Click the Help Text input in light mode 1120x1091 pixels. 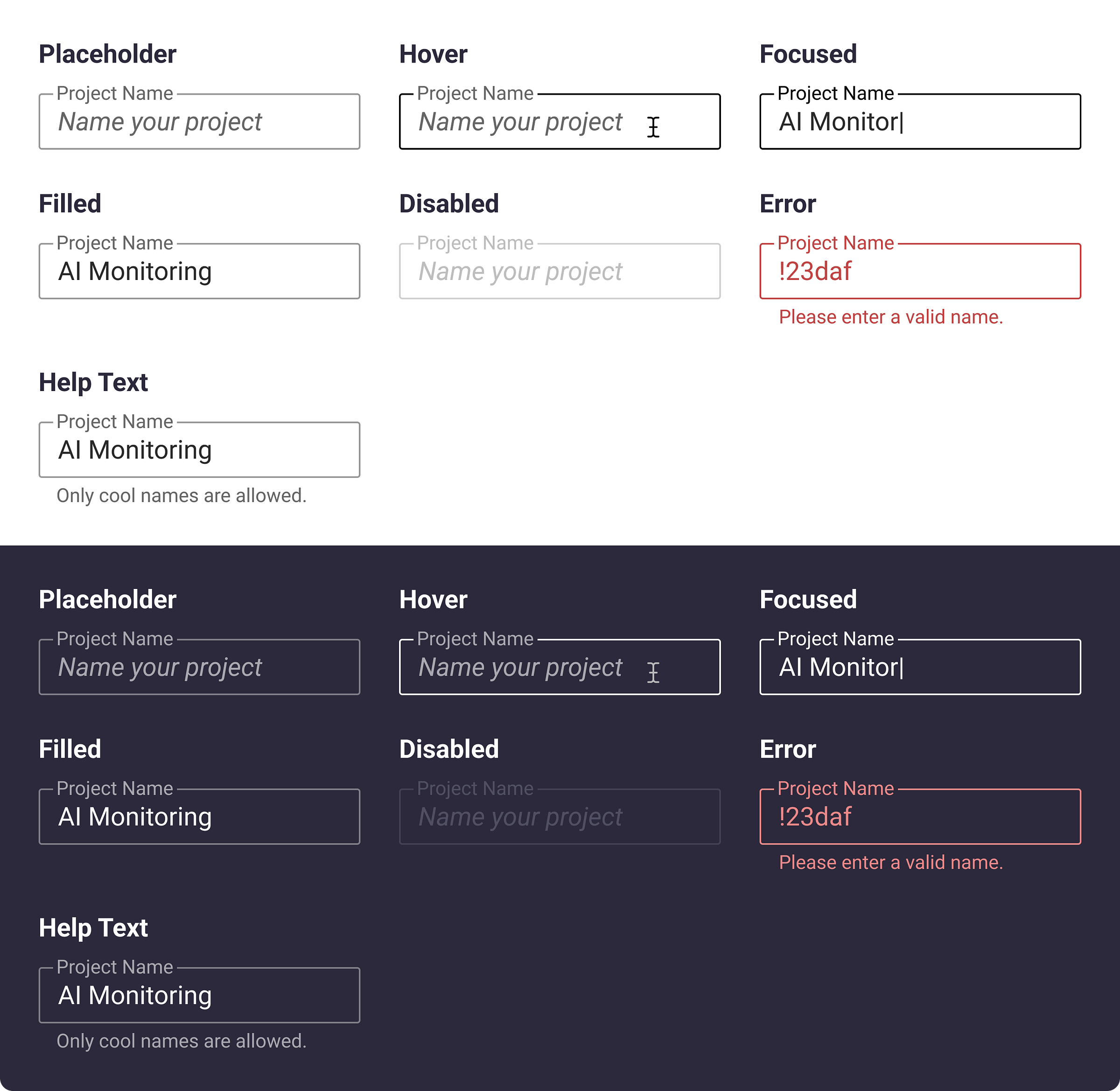tap(199, 450)
